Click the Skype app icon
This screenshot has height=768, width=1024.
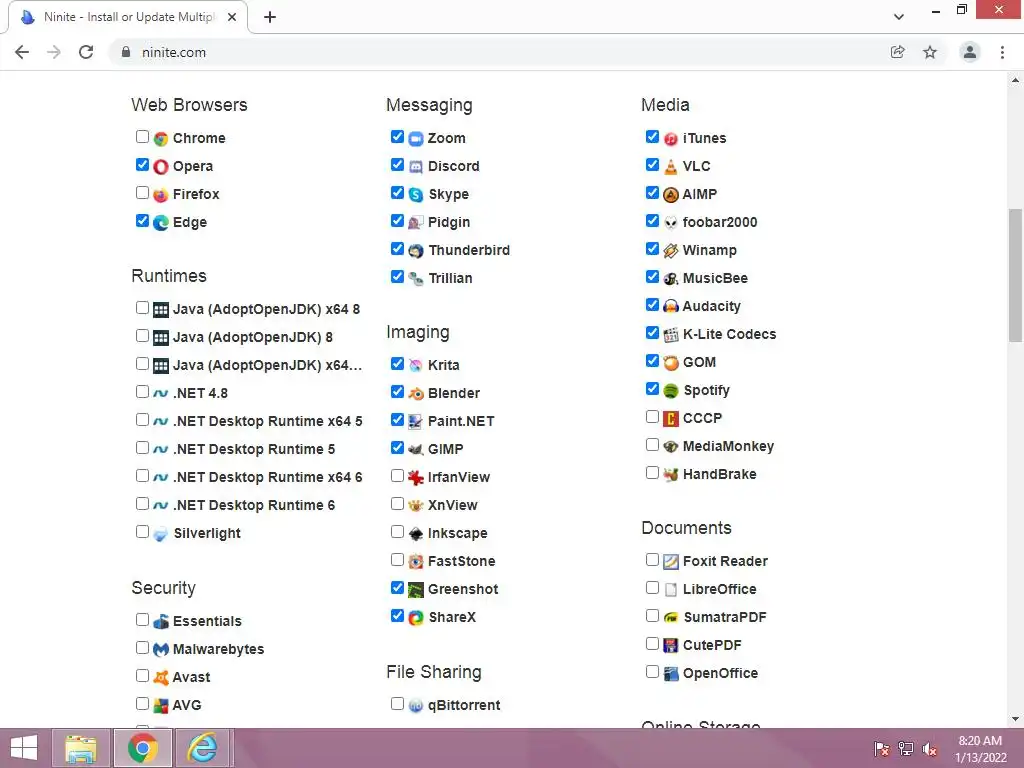point(416,195)
